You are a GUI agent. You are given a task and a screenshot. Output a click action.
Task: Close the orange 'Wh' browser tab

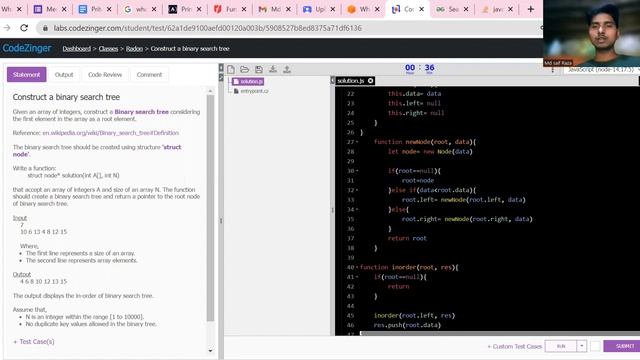(x=377, y=9)
